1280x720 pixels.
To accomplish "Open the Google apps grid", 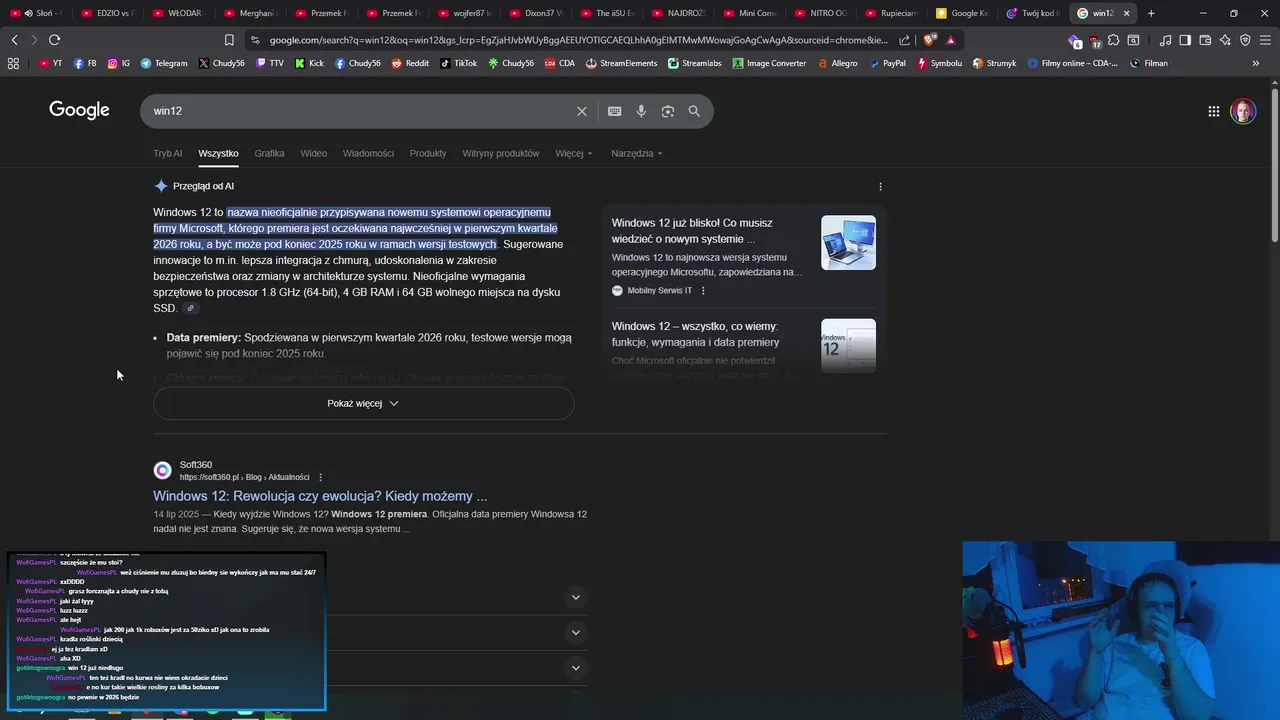I will [1213, 111].
